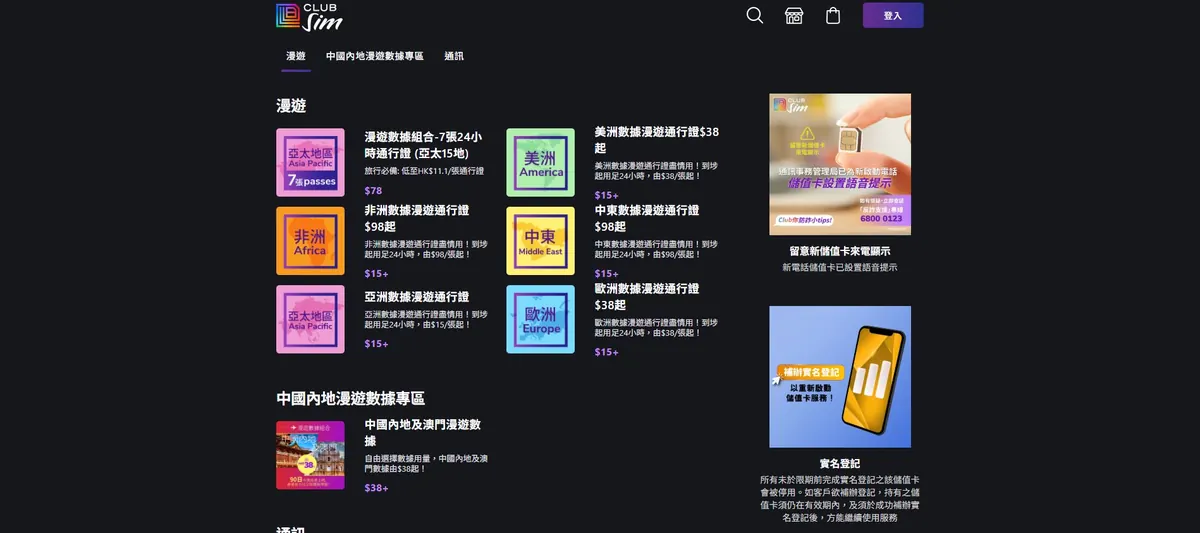Select the 漫遊 tab
The width and height of the screenshot is (1200, 533).
[x=296, y=56]
